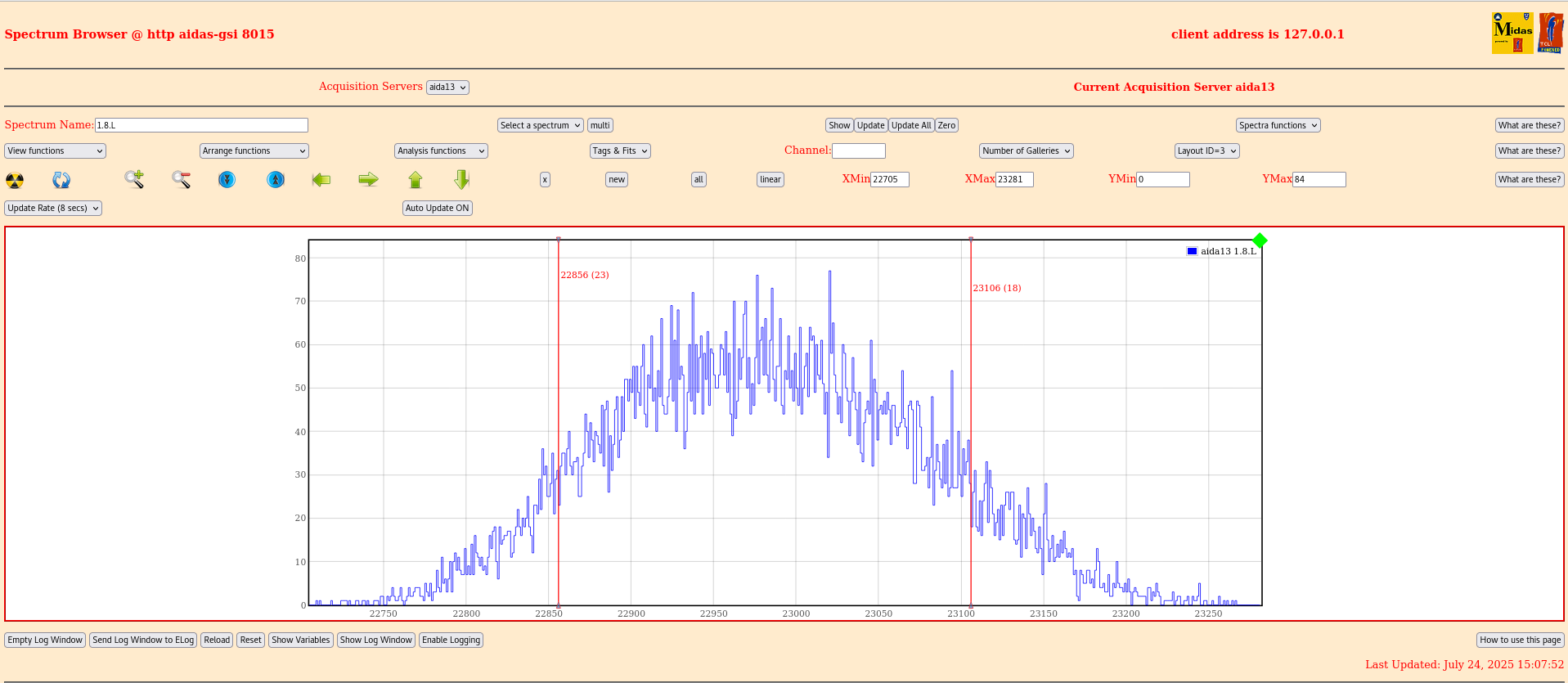Expand the Update Rate dropdown

point(53,208)
